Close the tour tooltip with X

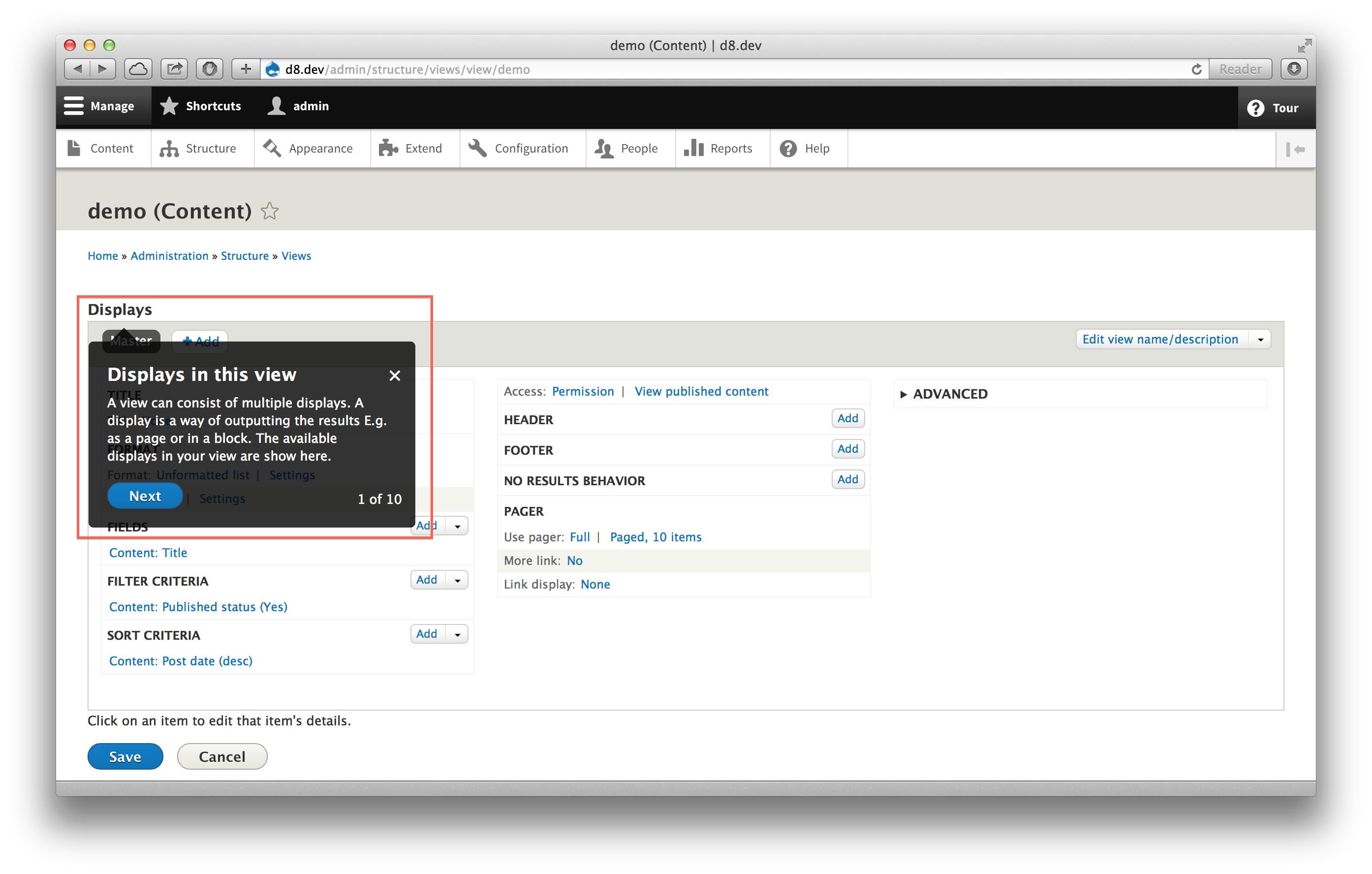(394, 375)
